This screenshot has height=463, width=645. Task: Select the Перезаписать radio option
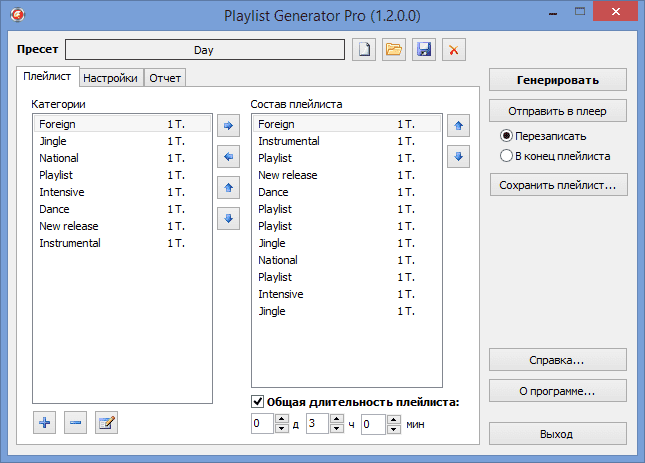coord(506,136)
